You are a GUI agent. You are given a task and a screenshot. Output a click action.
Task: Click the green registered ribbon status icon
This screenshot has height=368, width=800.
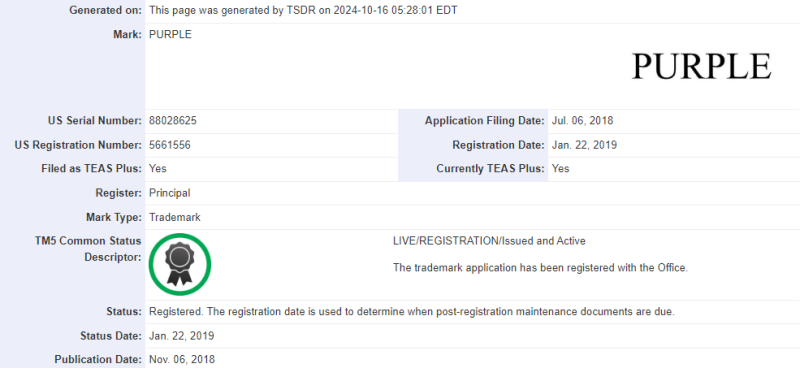(180, 264)
